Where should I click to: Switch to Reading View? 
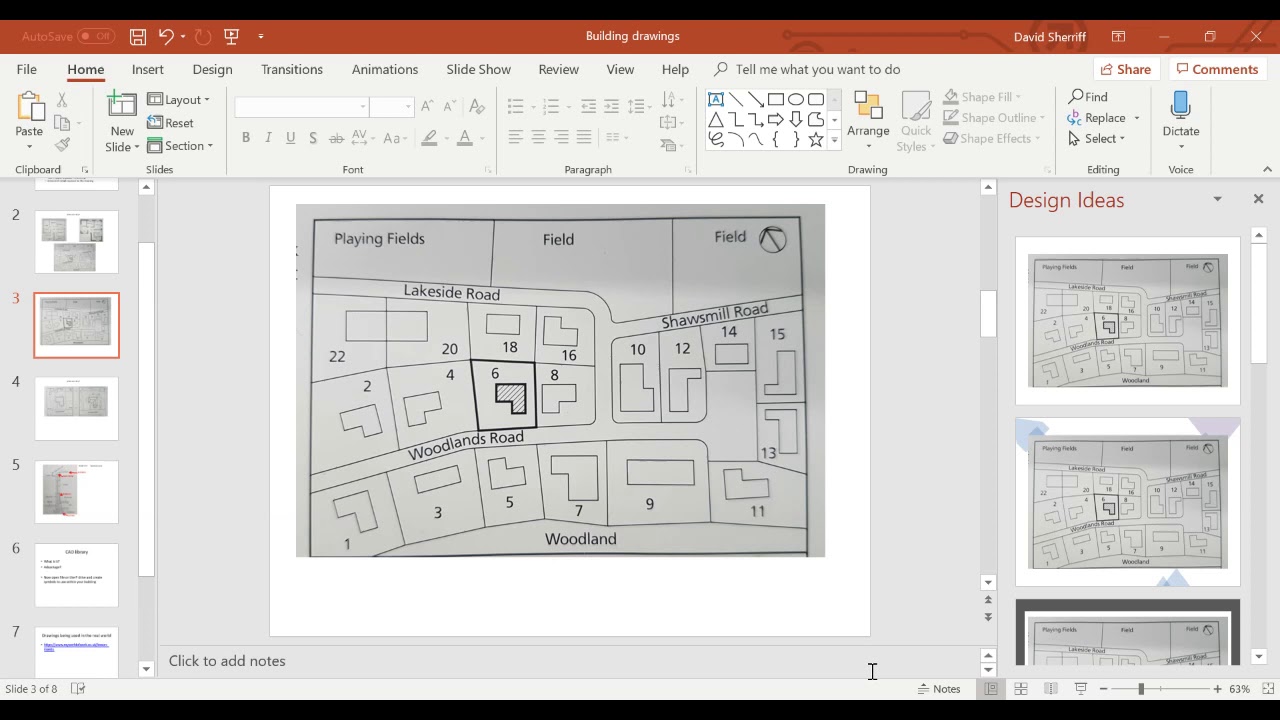point(1050,689)
